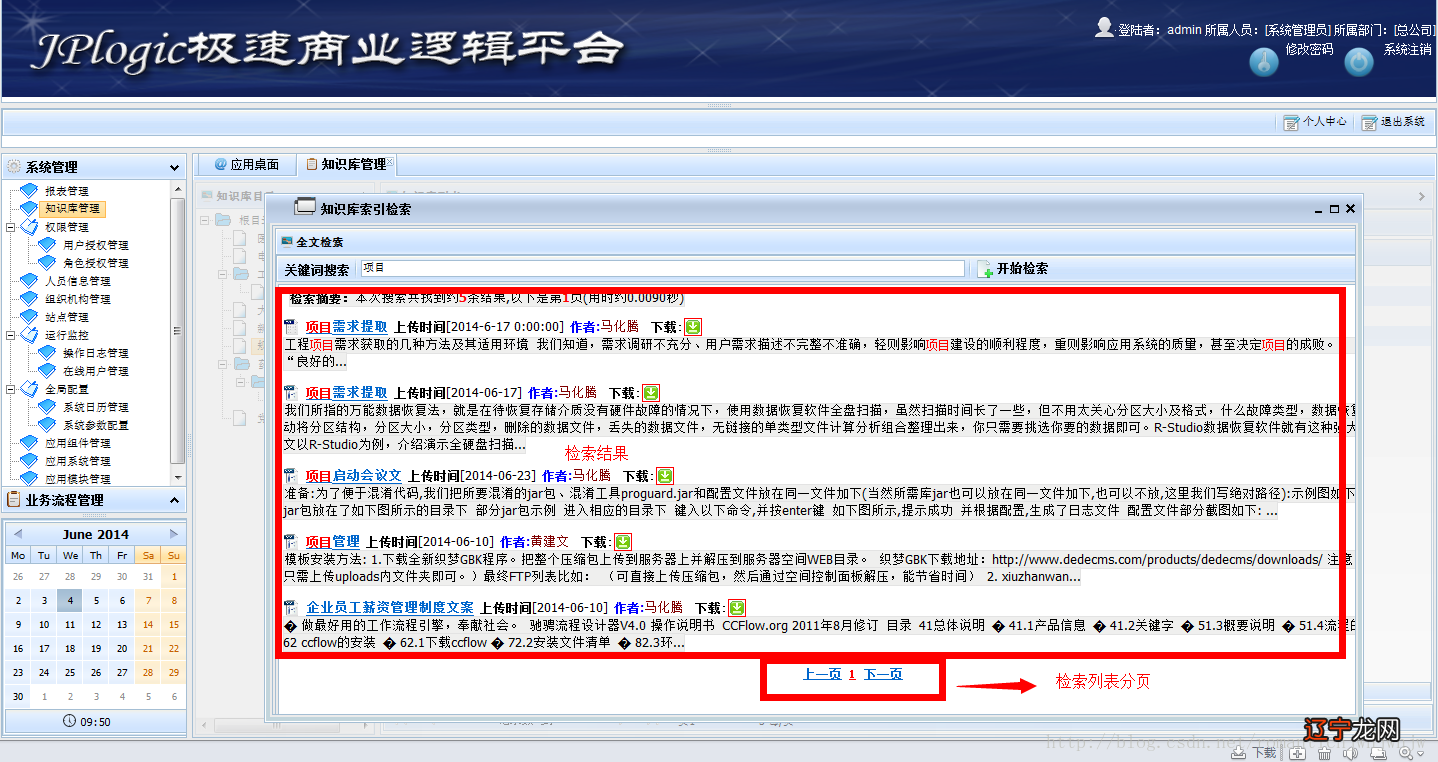Click the 系统参数配置 diamond icon
The height and width of the screenshot is (762, 1438).
[47, 425]
